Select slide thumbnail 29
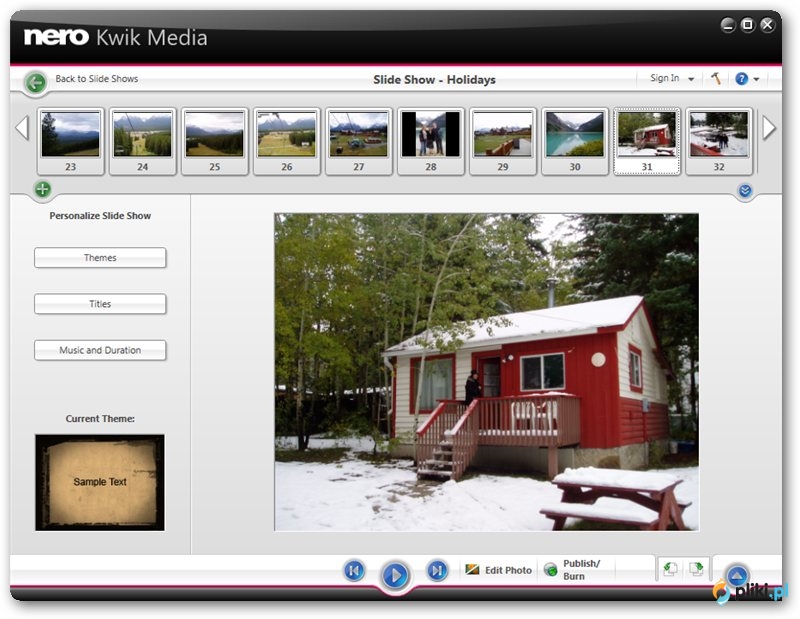The width and height of the screenshot is (800, 619). pos(503,141)
